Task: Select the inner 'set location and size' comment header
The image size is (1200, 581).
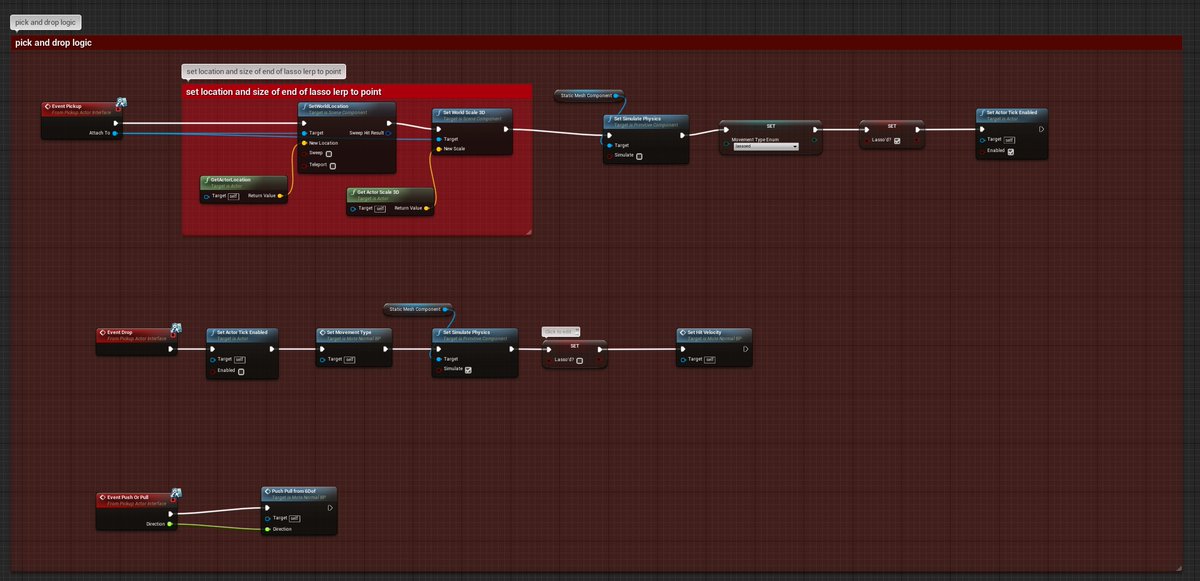Action: click(x=356, y=92)
